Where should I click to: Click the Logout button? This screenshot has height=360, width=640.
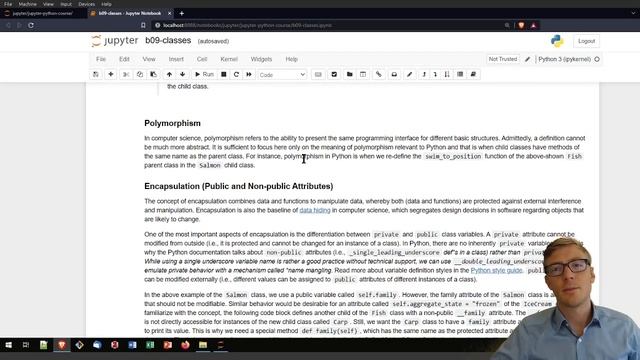click(586, 41)
